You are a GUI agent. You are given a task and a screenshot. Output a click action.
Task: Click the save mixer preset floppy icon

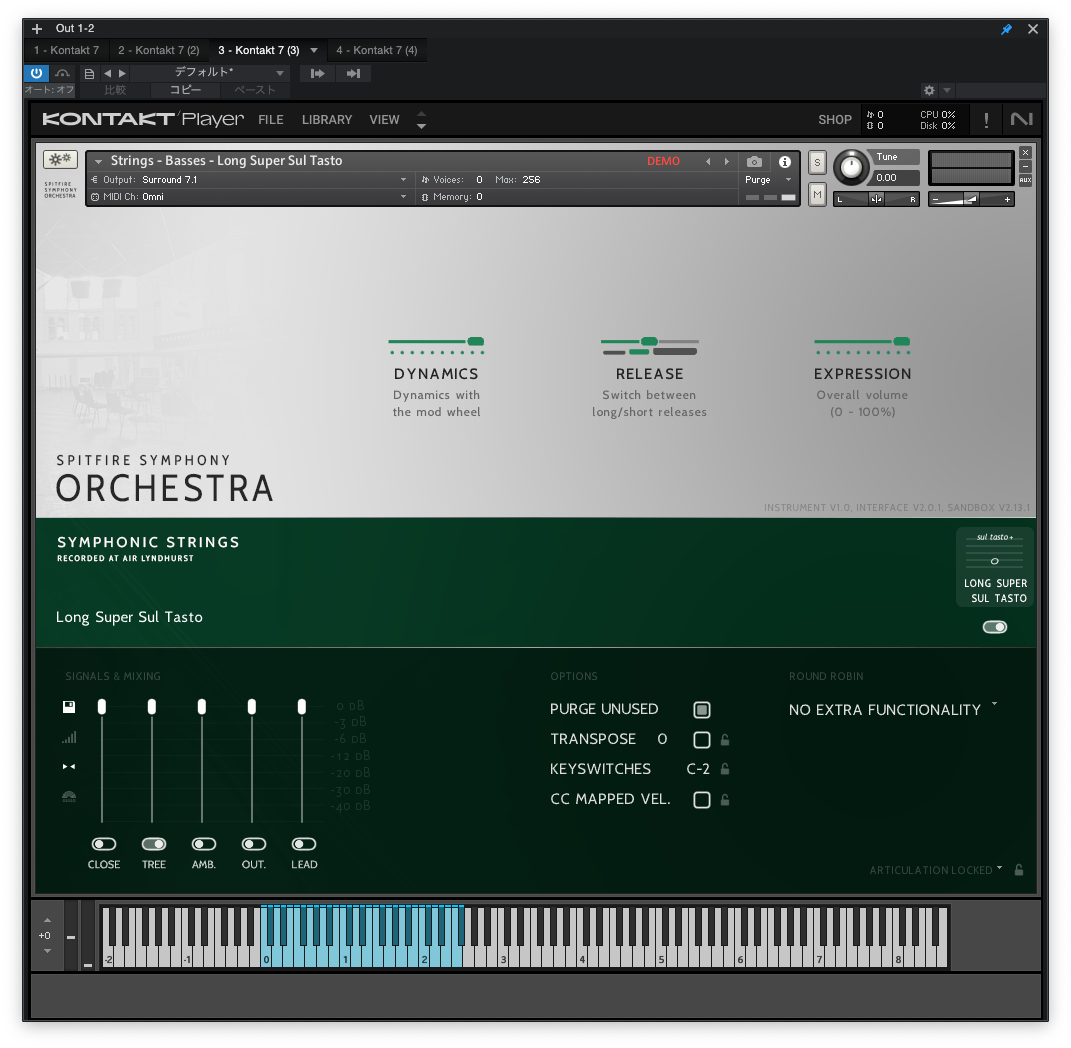(x=69, y=706)
